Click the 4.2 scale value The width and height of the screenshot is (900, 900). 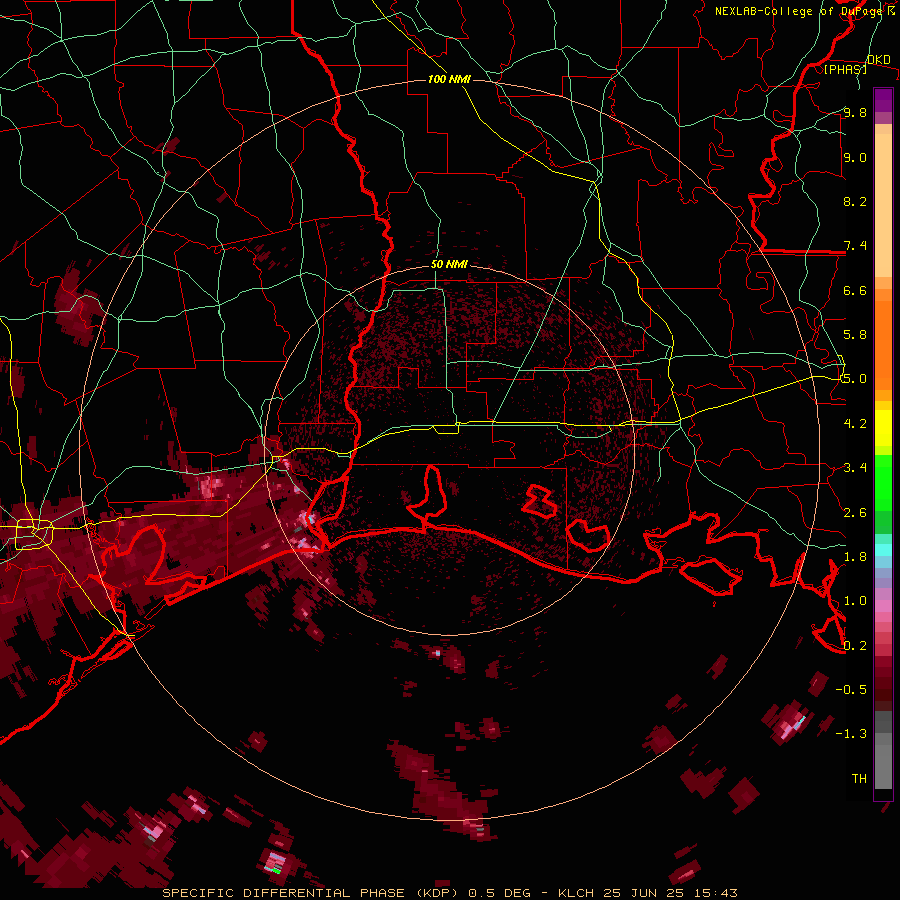tap(855, 424)
